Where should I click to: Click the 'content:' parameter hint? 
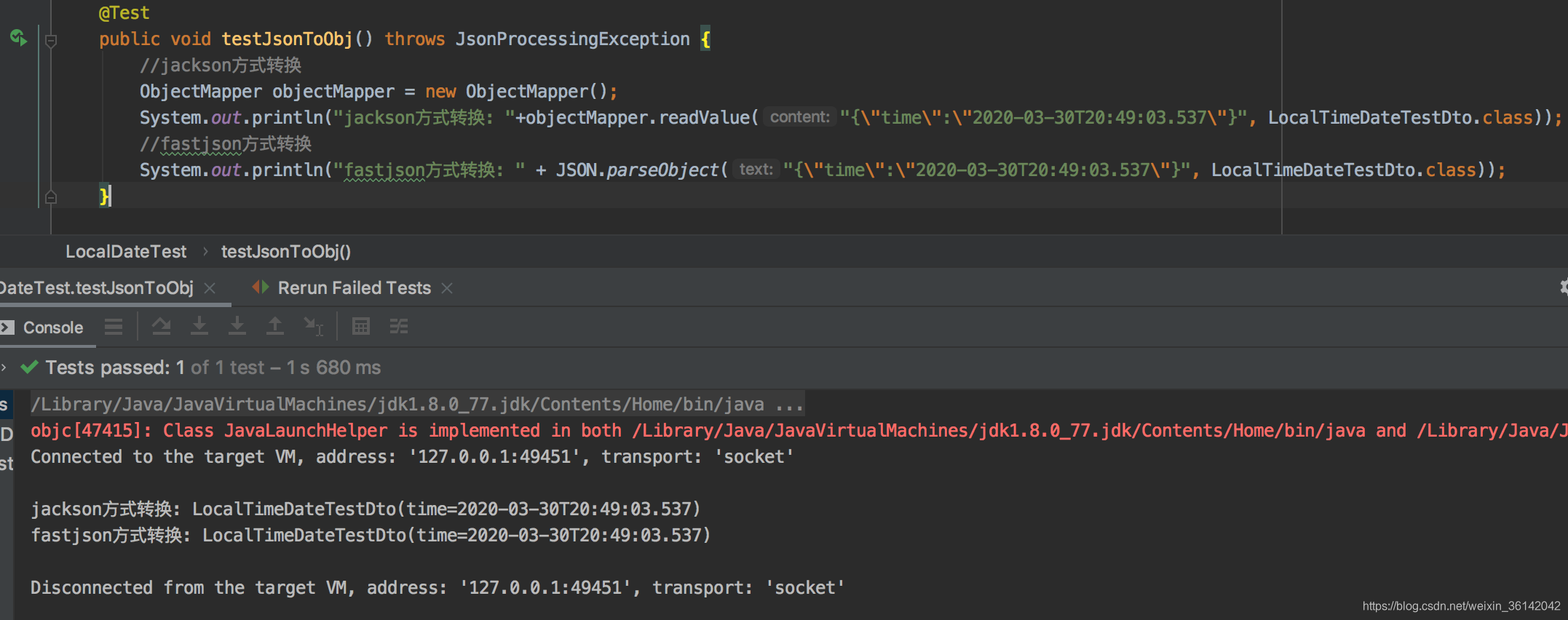click(x=800, y=117)
